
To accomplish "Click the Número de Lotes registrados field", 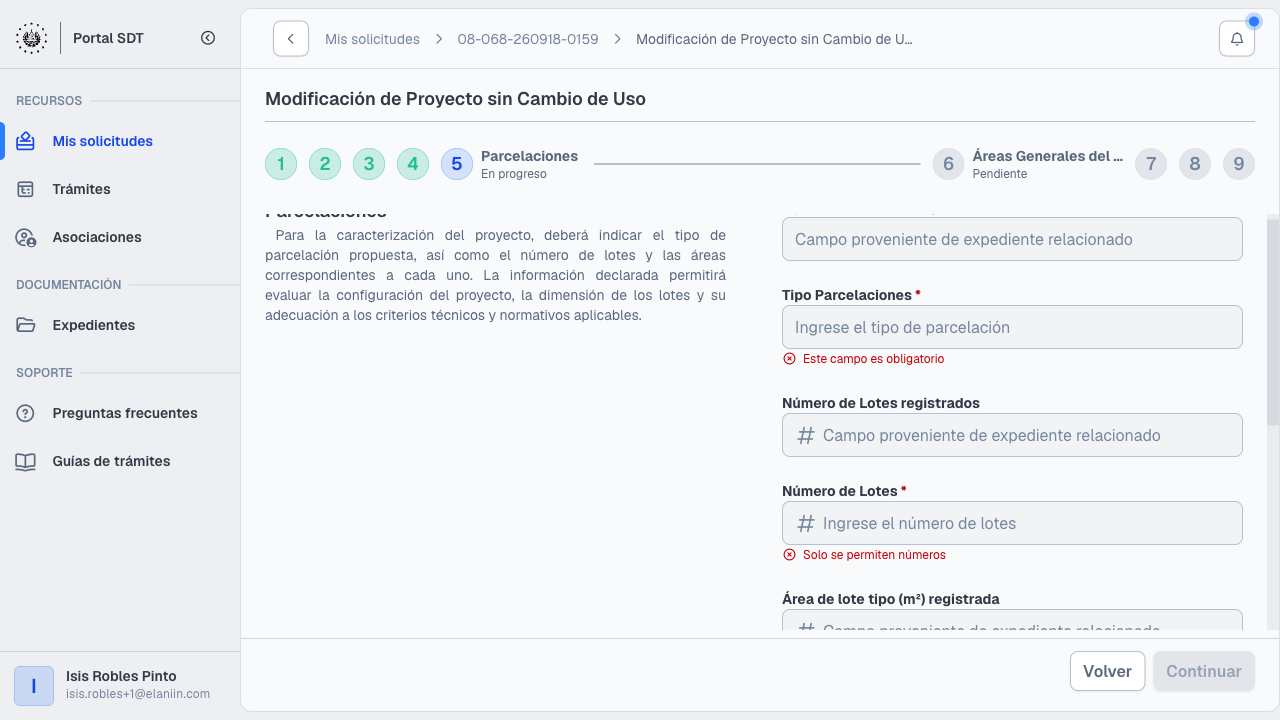I will pyautogui.click(x=1012, y=435).
